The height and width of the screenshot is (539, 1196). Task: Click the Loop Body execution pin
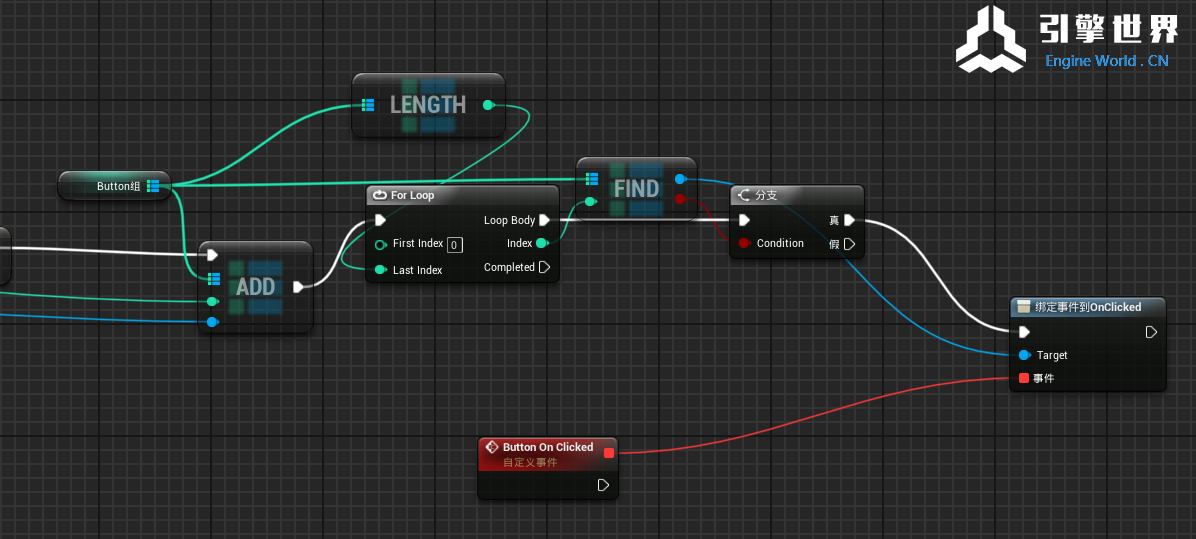(x=544, y=220)
